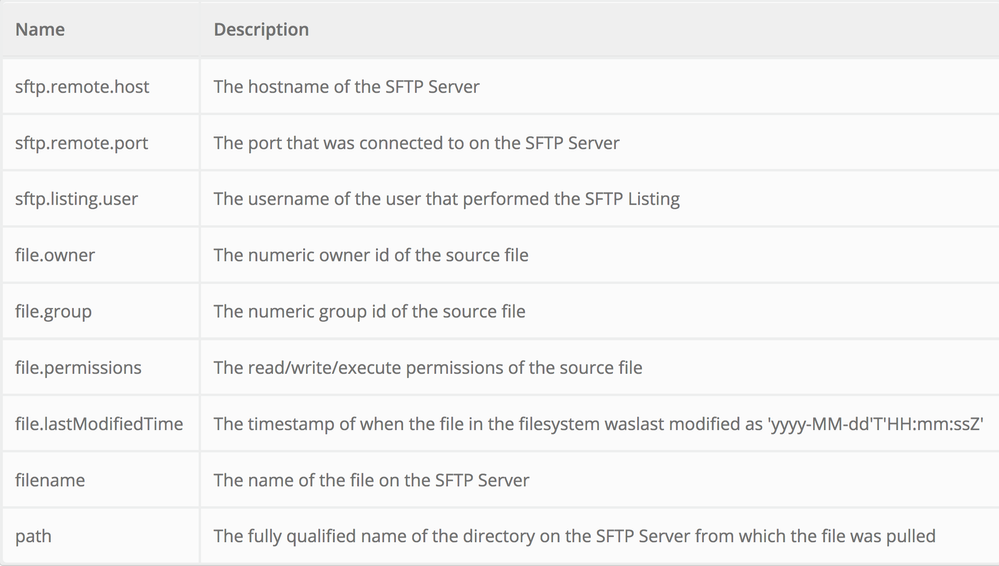
Task: Click the numeric group id description
Action: [369, 311]
